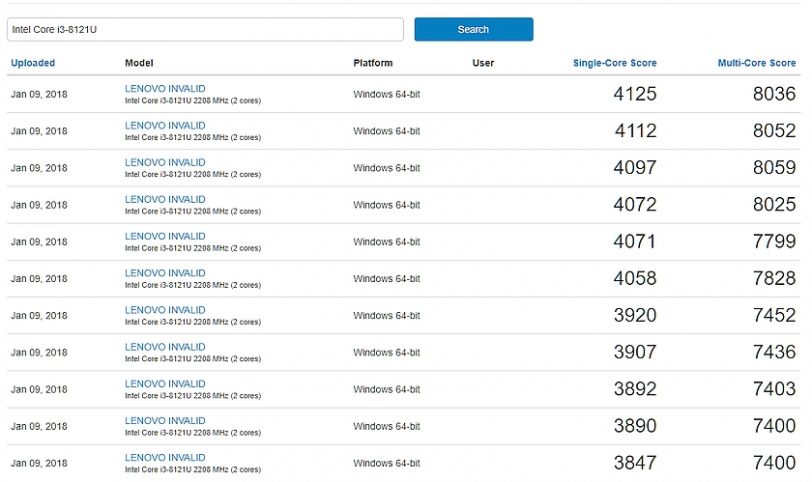812x482 pixels.
Task: Click Jan 09, 2018 date in 4125 row
Action: point(39,94)
